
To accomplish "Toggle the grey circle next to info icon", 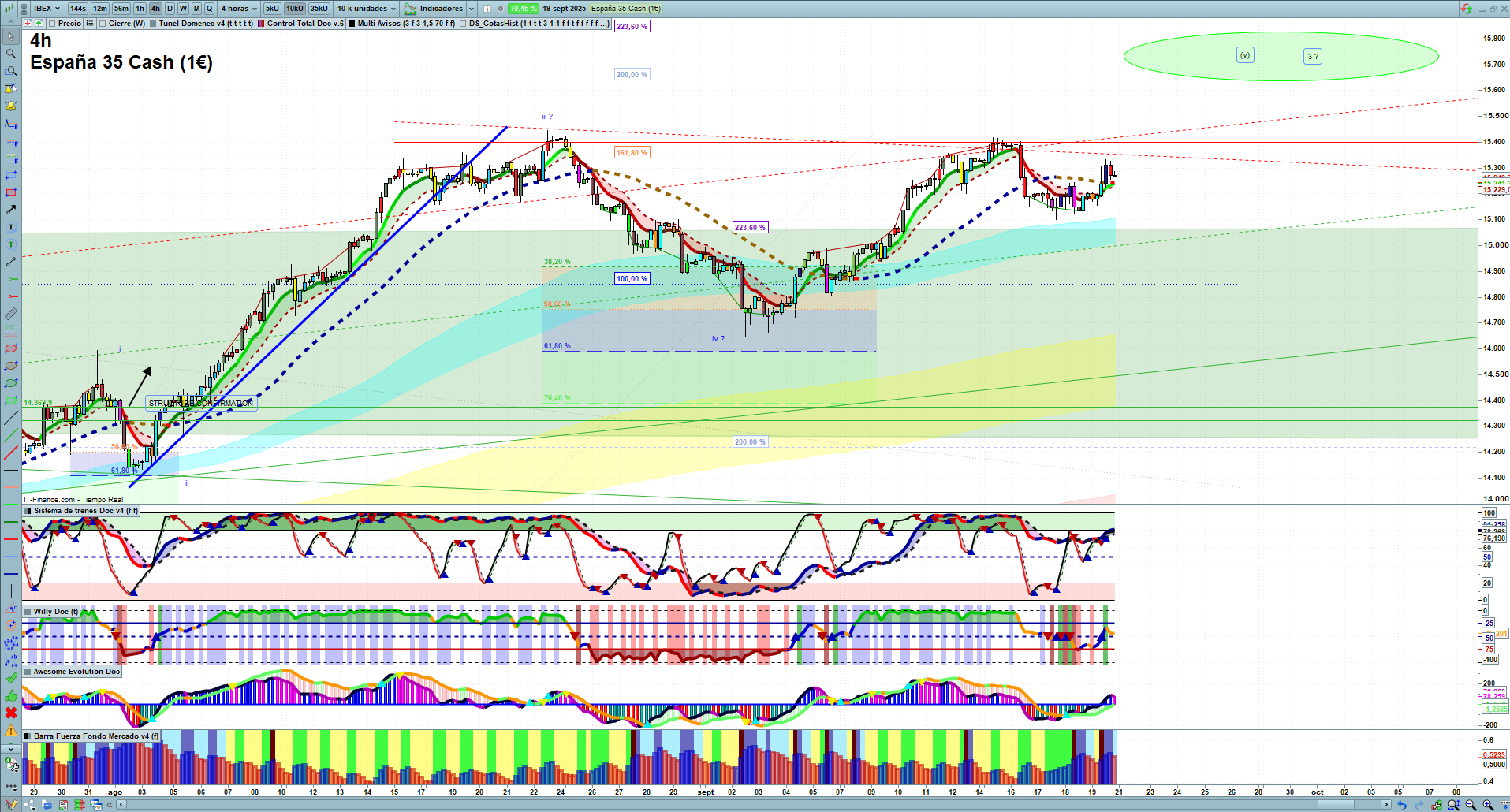I will click(499, 9).
